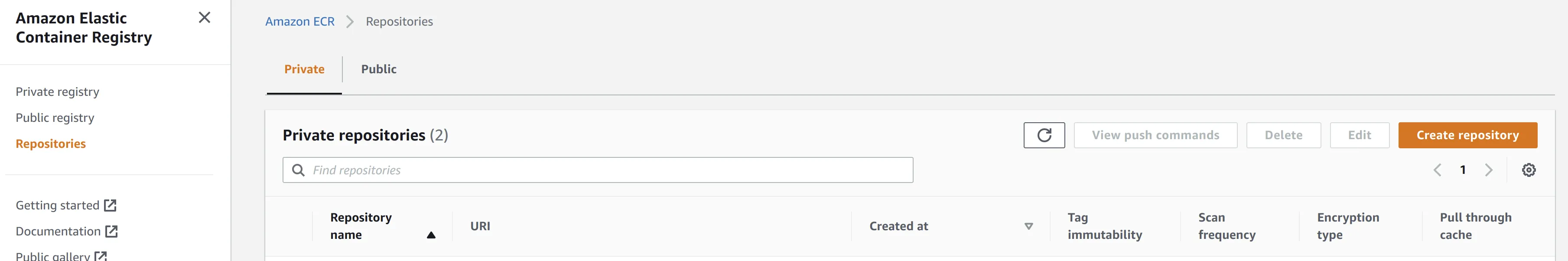Open table preferences gear icon
1568x261 pixels.
(x=1529, y=170)
